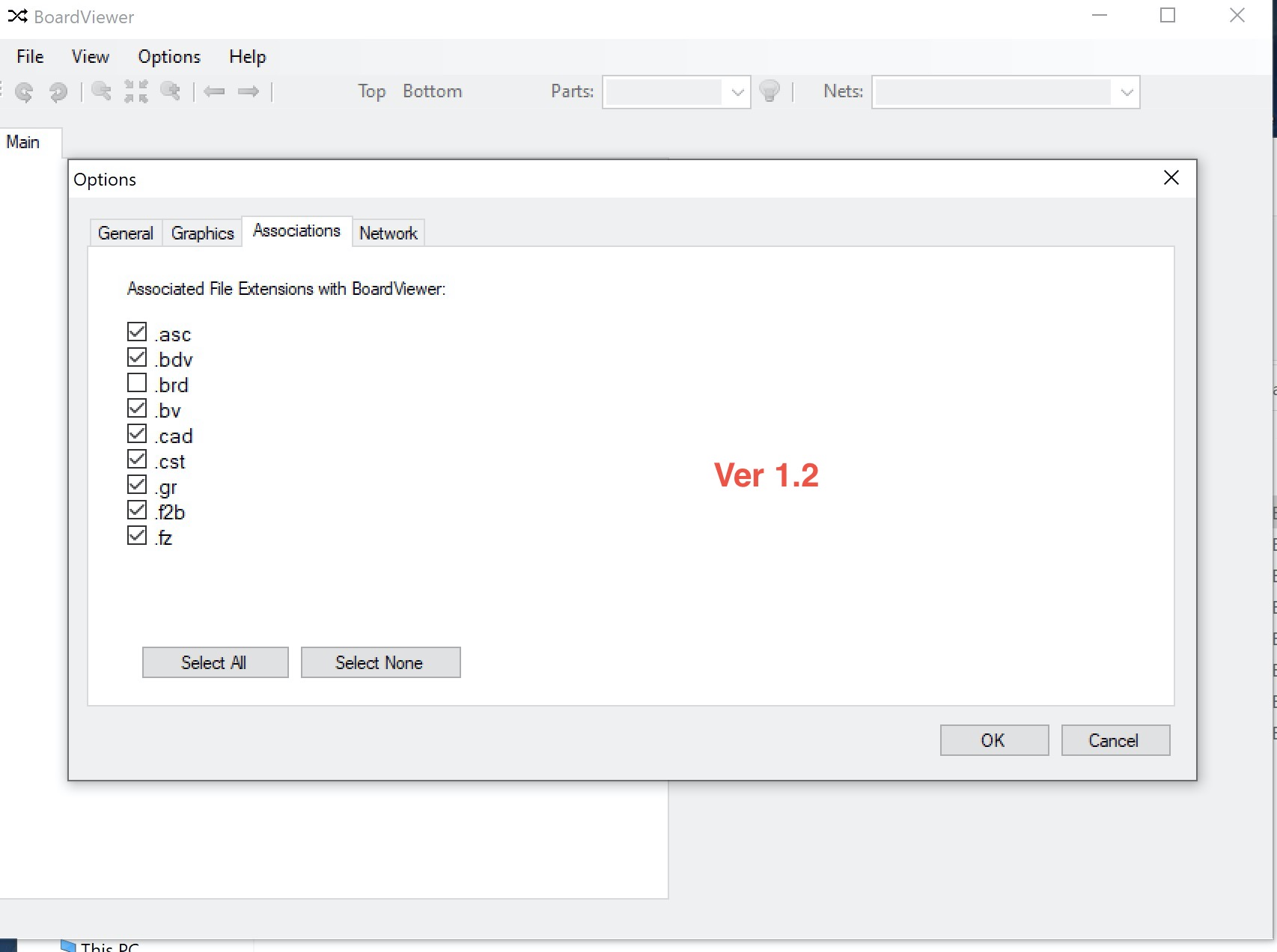Viewport: 1277px width, 952px height.
Task: Open the Help menu
Action: pos(247,57)
